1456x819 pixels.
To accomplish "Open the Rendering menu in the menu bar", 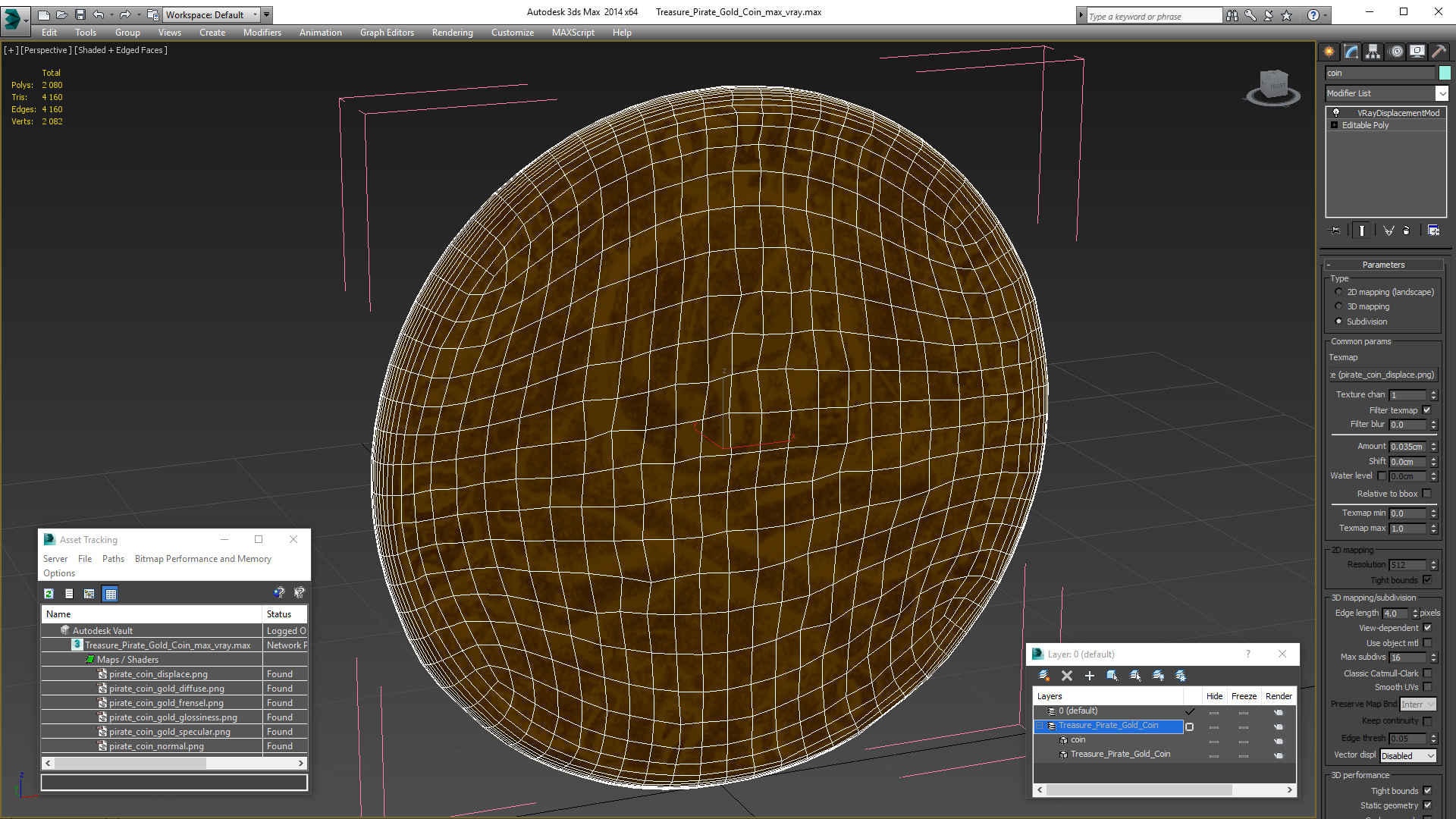I will point(452,32).
